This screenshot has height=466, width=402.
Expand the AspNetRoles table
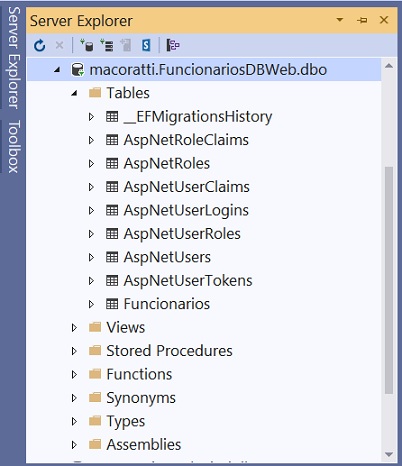91,163
